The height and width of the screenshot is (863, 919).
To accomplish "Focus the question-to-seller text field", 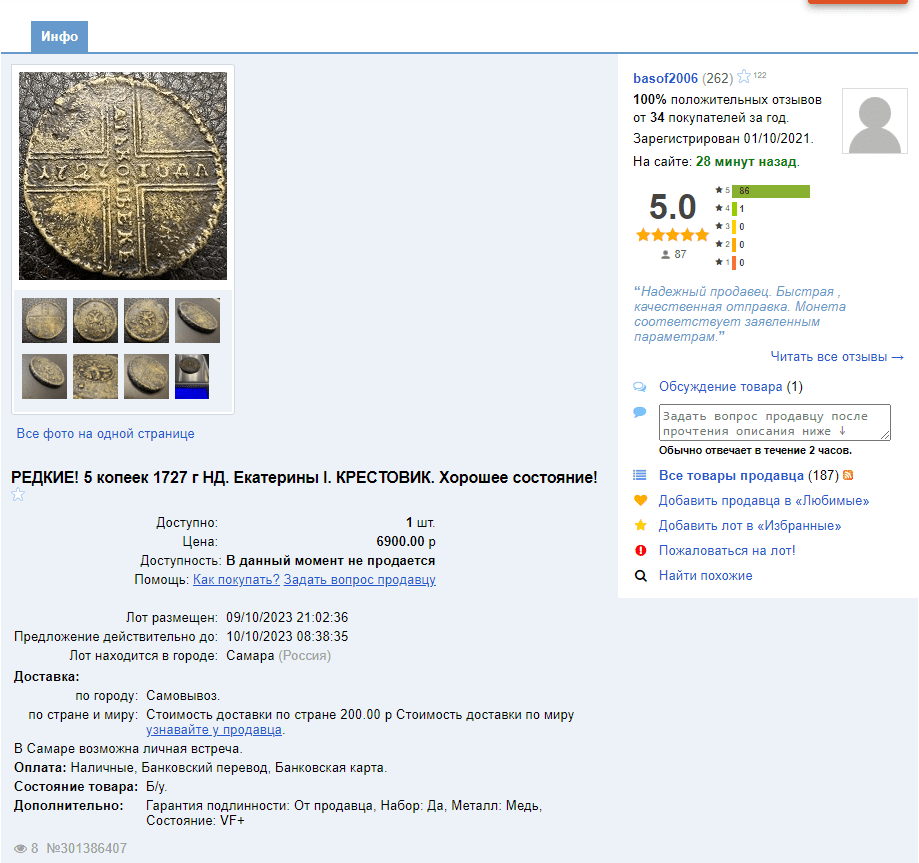I will (x=774, y=422).
